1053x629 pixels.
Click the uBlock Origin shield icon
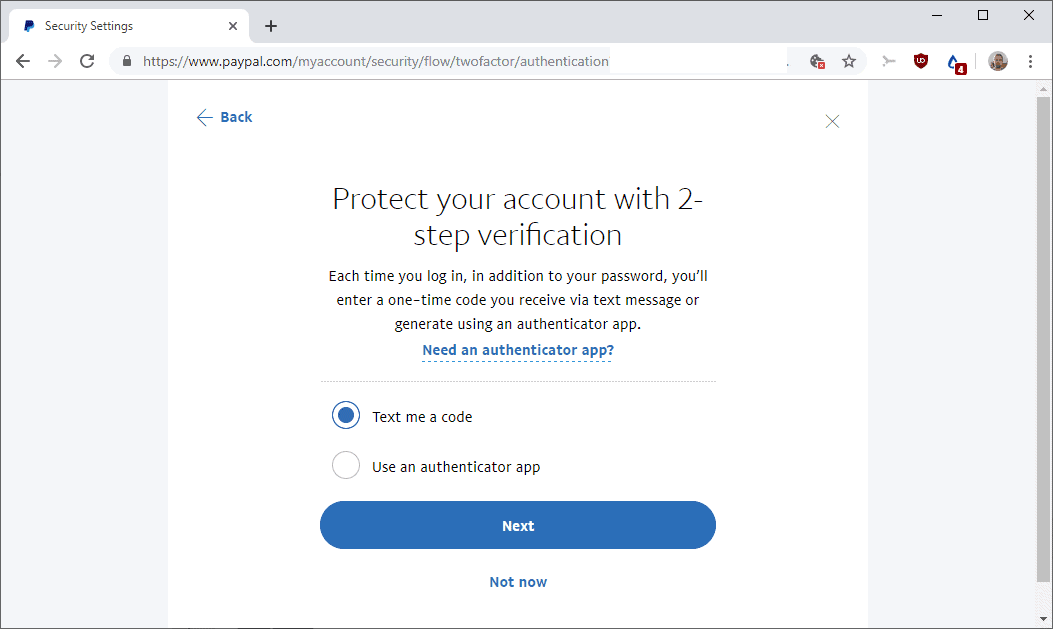[x=920, y=61]
